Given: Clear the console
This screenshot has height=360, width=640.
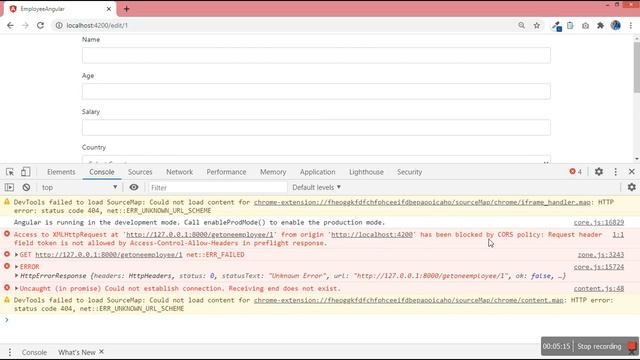Looking at the screenshot, I should coord(26,187).
